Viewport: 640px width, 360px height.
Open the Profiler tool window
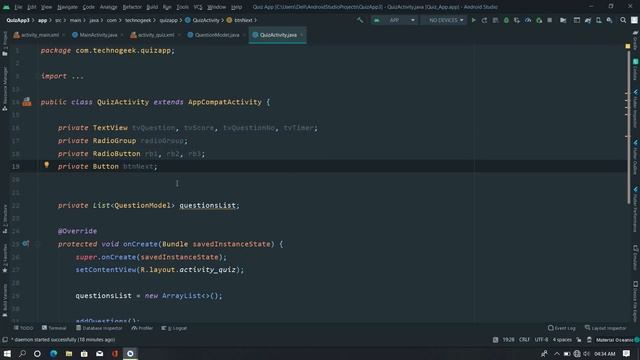pos(142,328)
